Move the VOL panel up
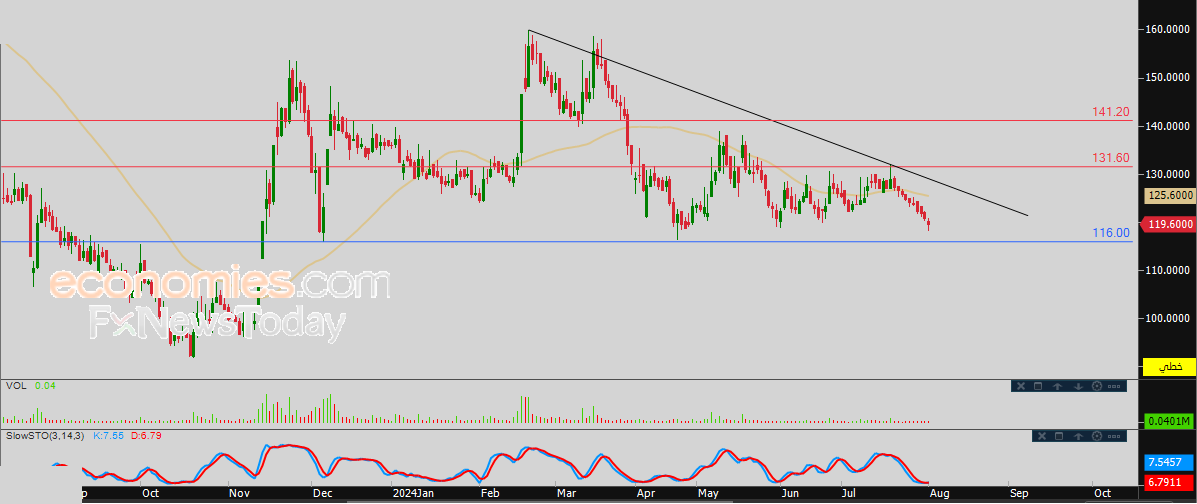Screen dimensions: 1197x504 point(1057,386)
